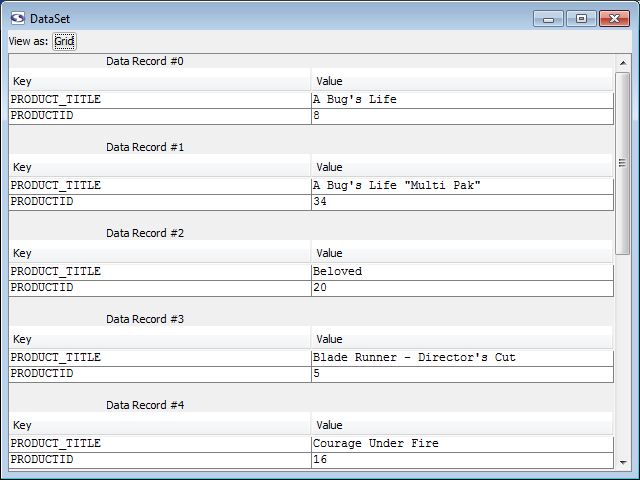Click PRODUCT_TITLE key in Data Record #1
This screenshot has height=480, width=640.
[x=160, y=186]
